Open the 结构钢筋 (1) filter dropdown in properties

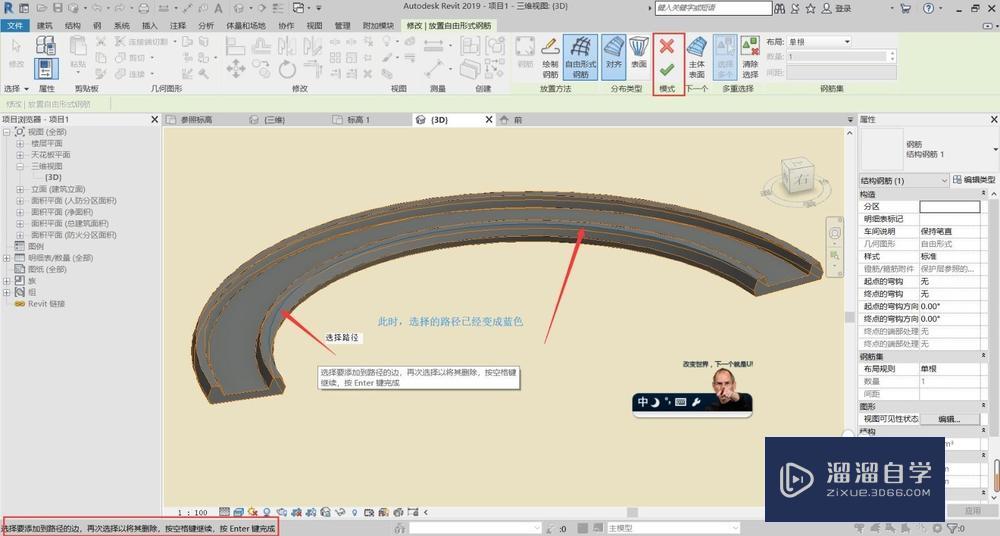point(904,181)
